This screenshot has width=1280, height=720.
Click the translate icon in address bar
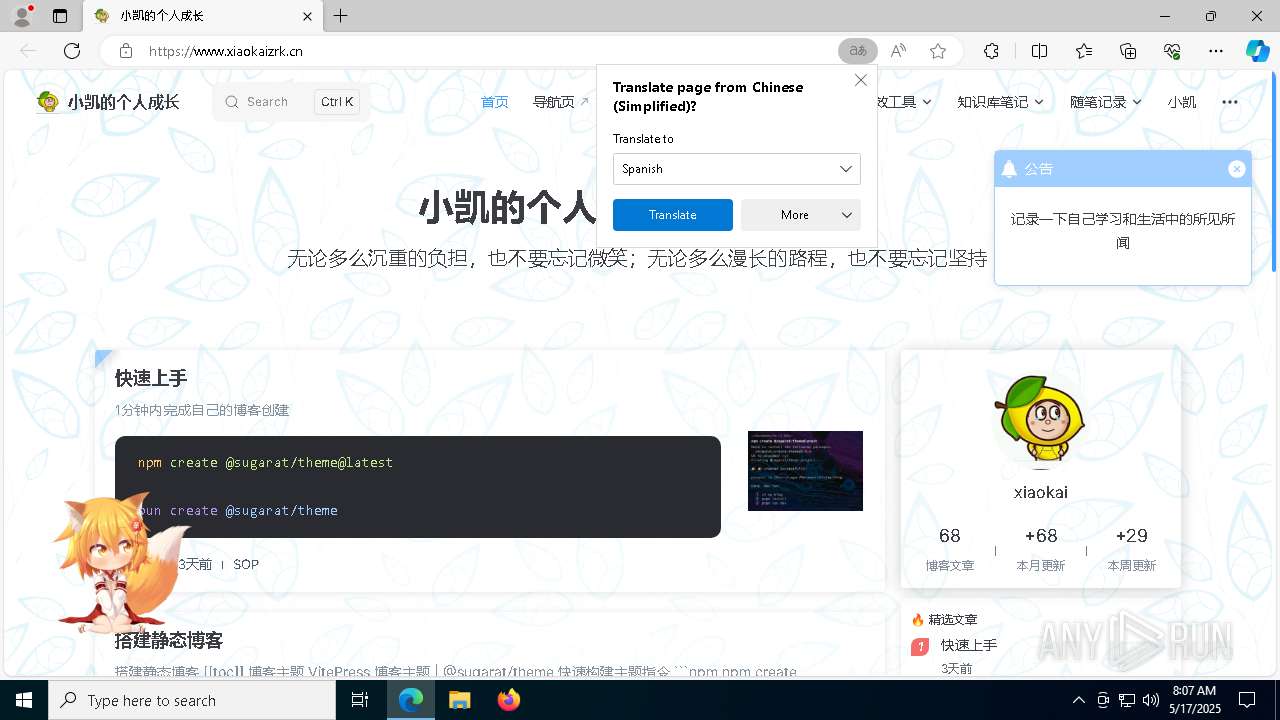click(858, 51)
